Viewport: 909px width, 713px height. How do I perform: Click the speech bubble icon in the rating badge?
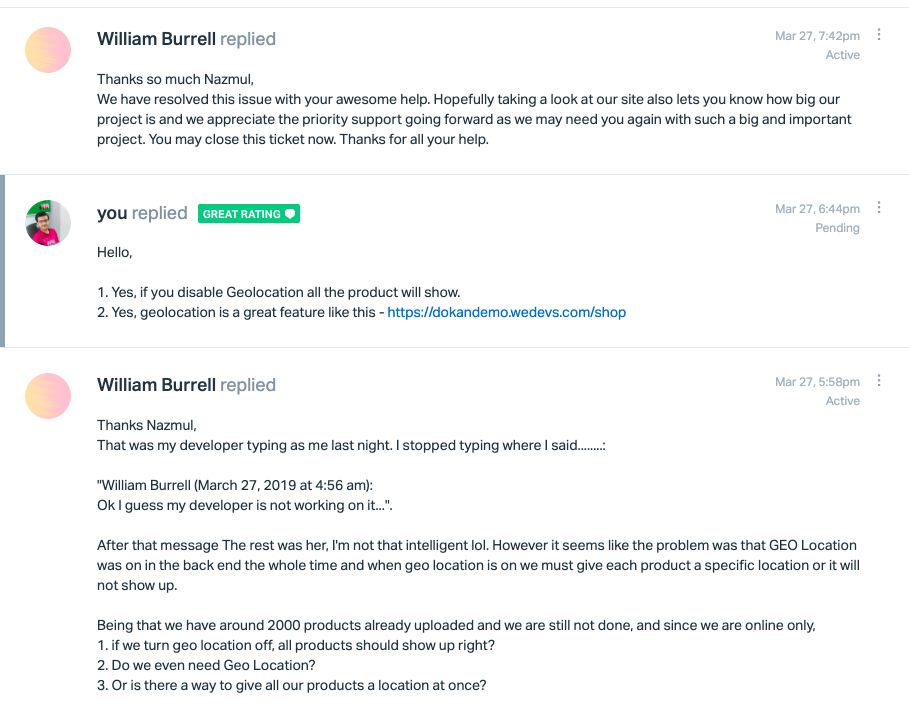click(290, 214)
